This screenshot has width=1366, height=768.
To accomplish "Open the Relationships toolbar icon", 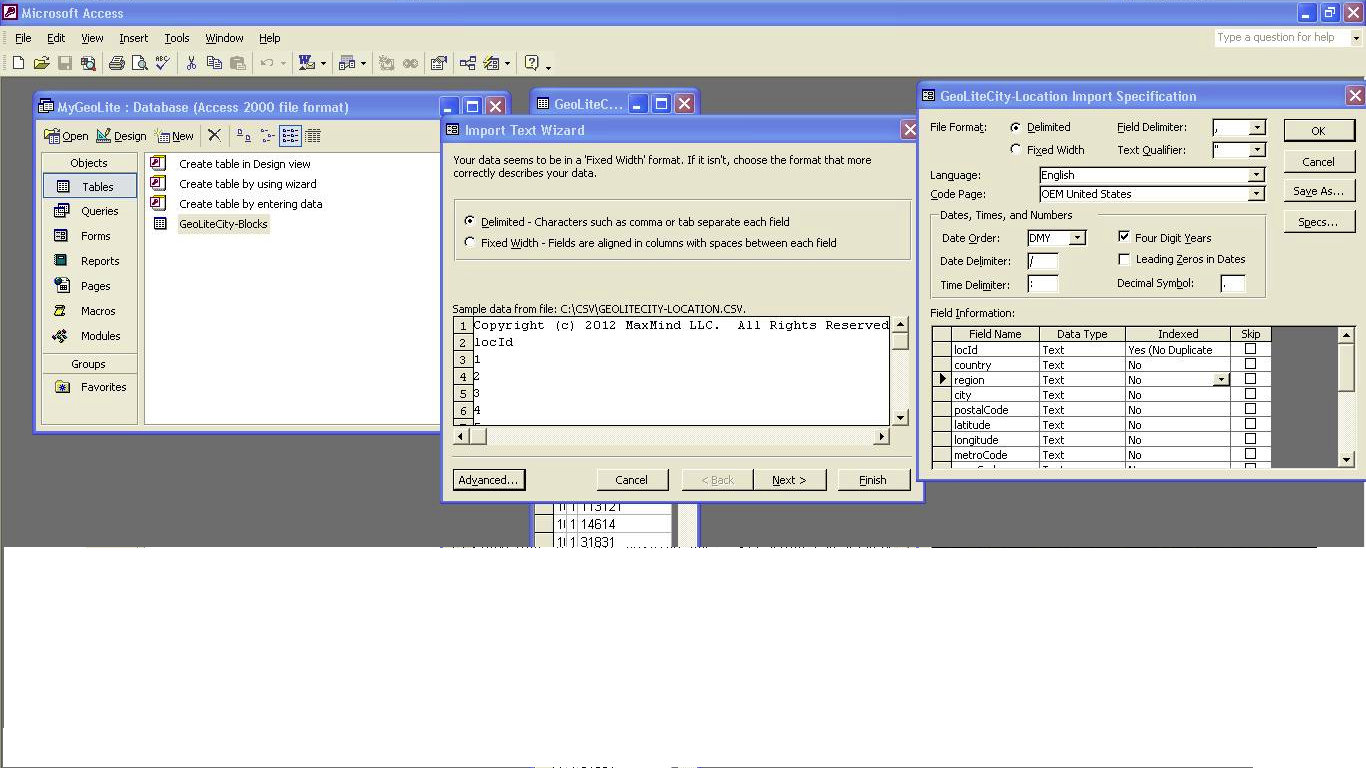I will pos(467,63).
